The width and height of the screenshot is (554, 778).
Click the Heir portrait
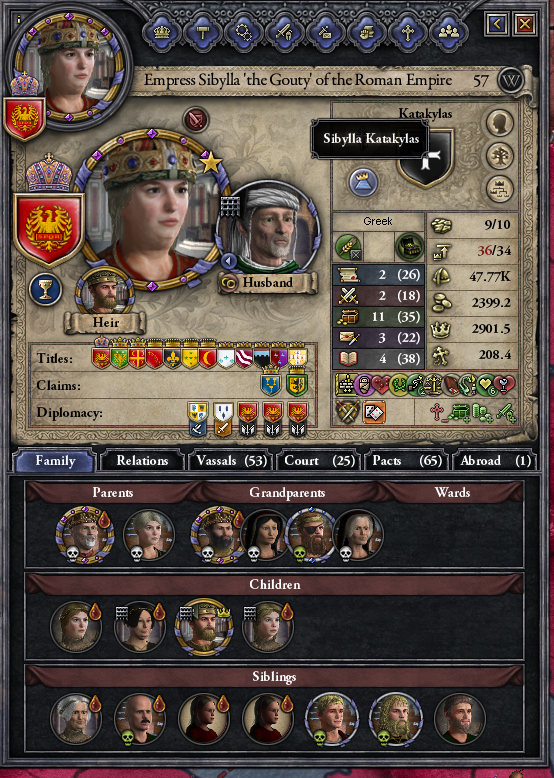tap(105, 293)
